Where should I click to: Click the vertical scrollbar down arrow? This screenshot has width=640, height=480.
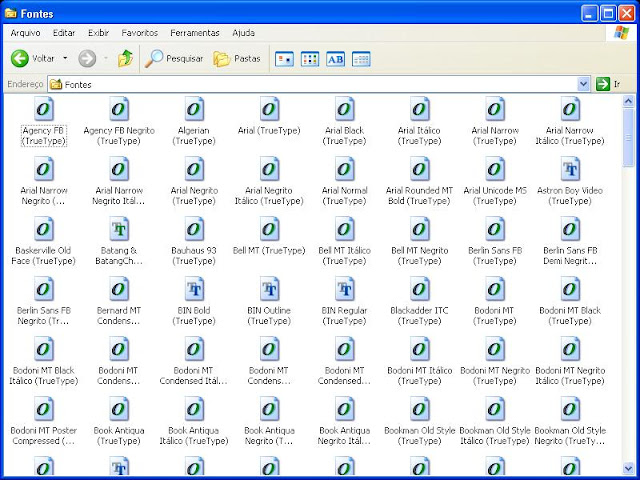coord(628,468)
